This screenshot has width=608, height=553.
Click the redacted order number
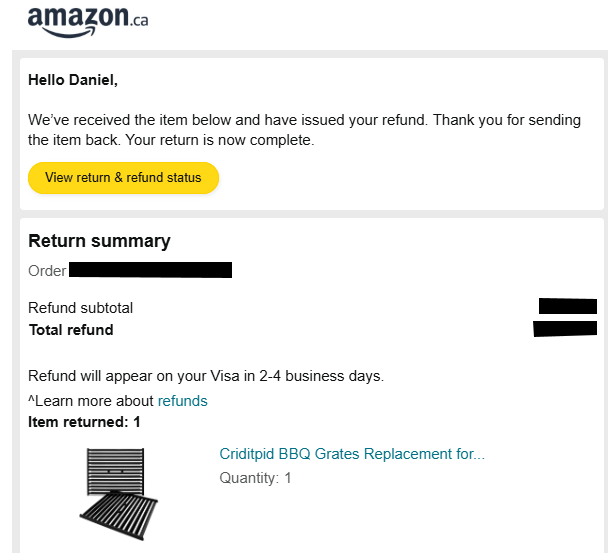coord(150,270)
